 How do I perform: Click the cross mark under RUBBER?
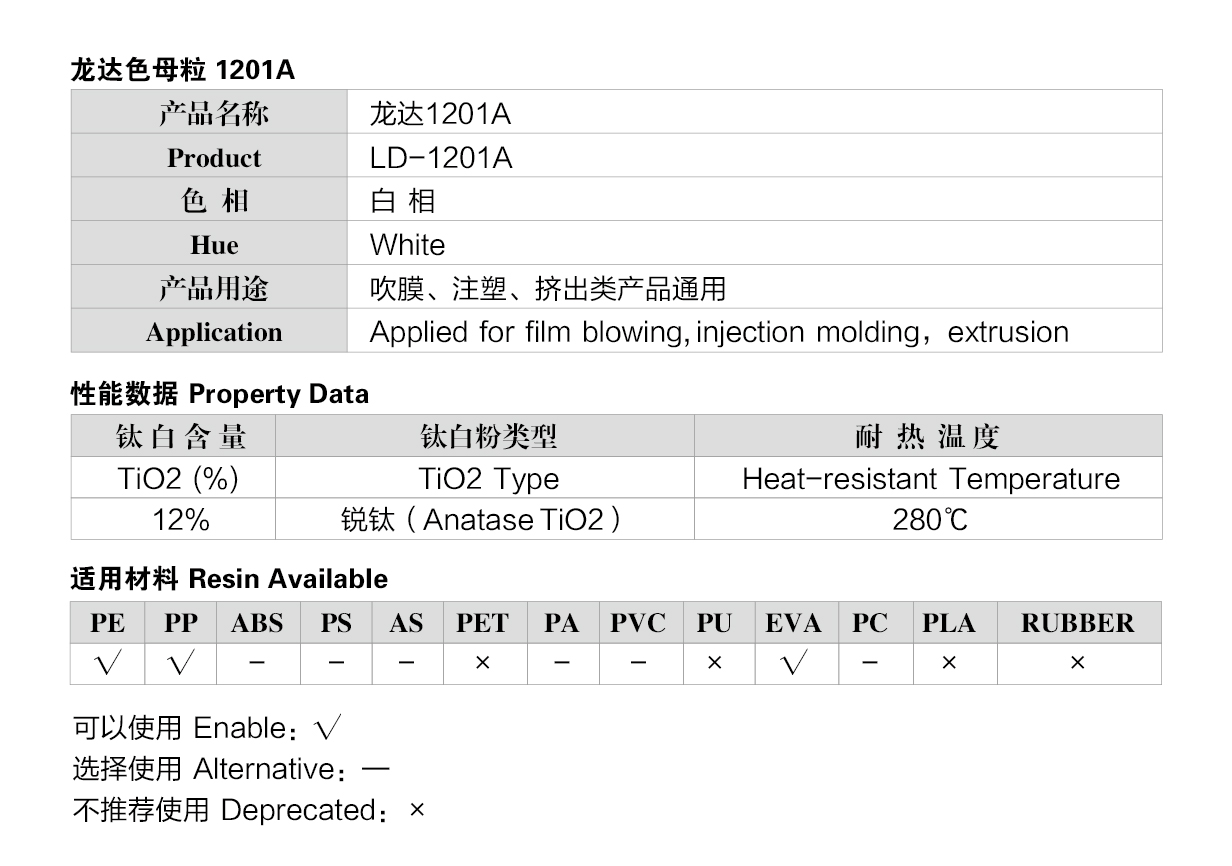1077,663
